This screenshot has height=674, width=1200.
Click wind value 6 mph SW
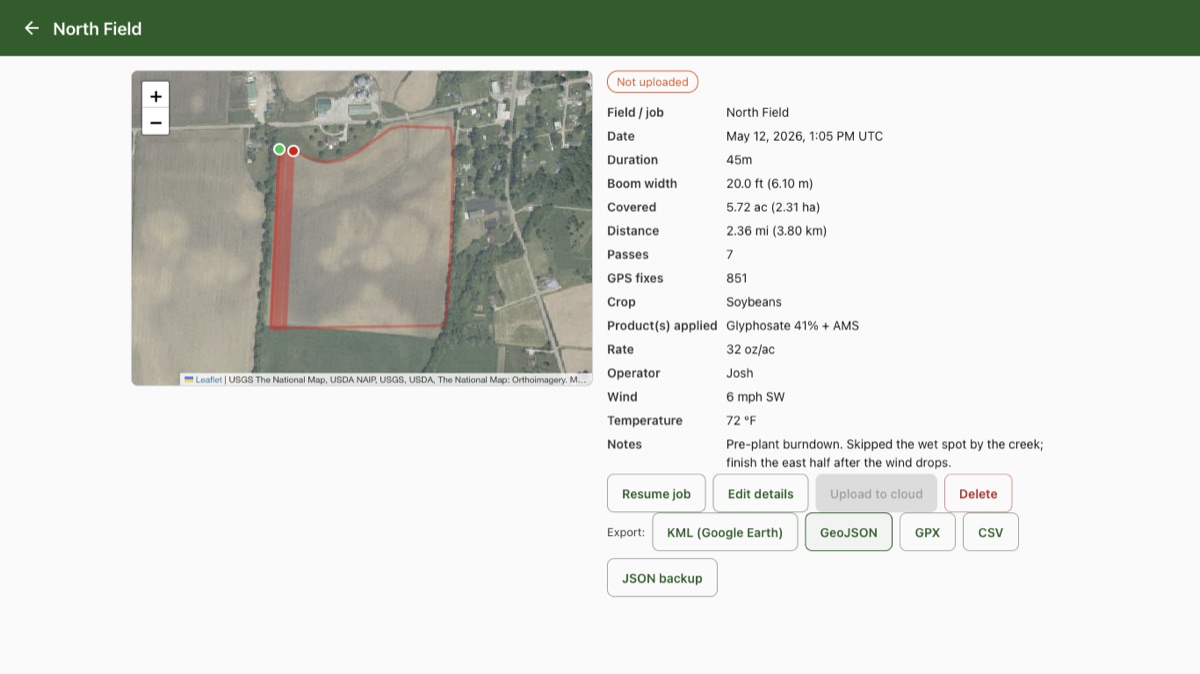tap(755, 397)
